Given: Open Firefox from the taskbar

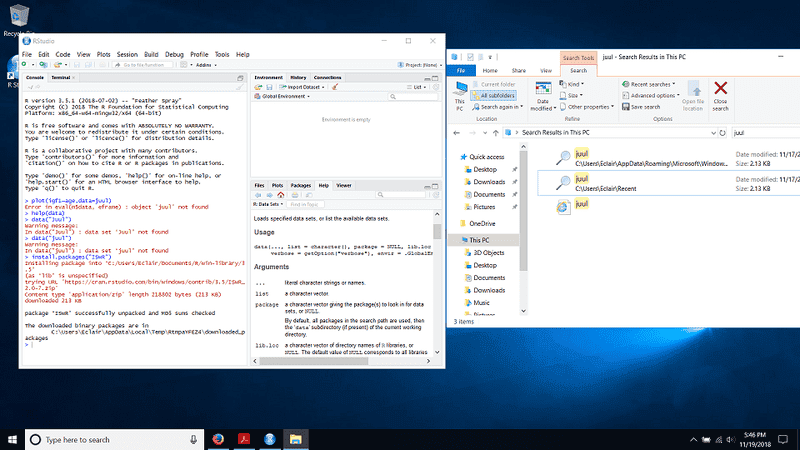Looking at the screenshot, I should 216,439.
